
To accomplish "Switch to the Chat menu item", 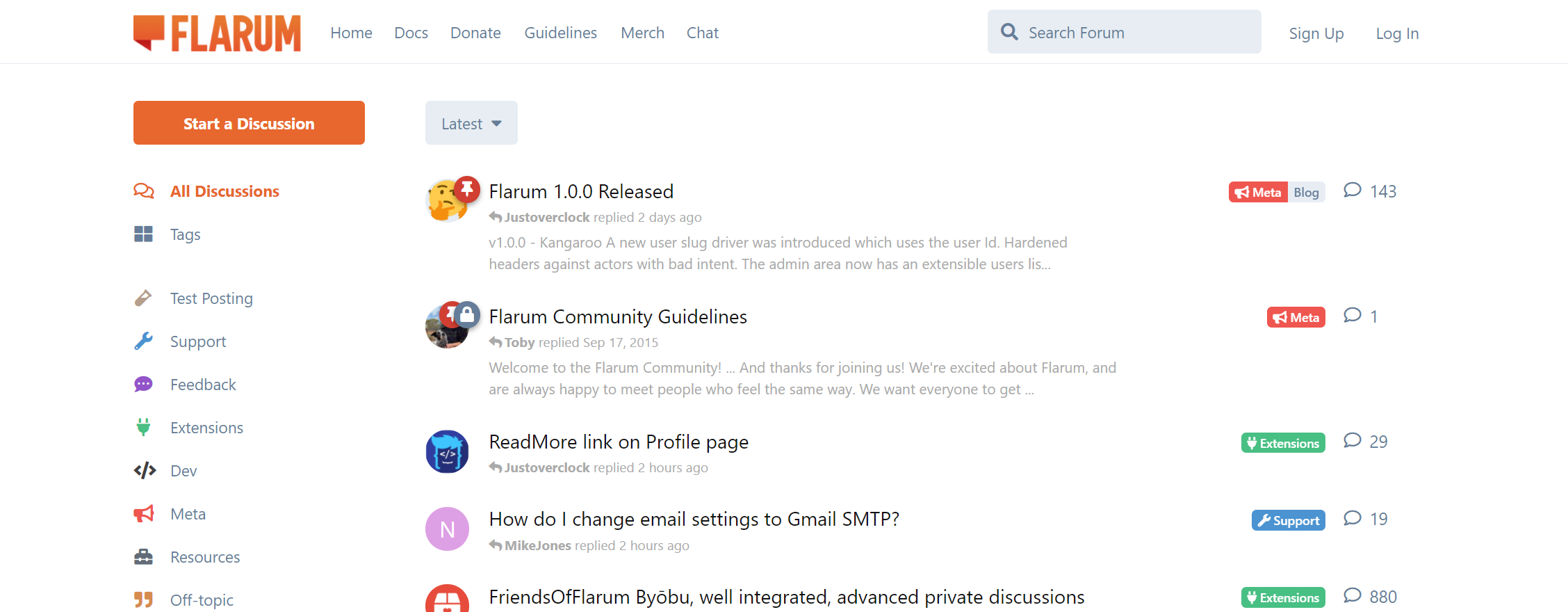I will pos(702,33).
